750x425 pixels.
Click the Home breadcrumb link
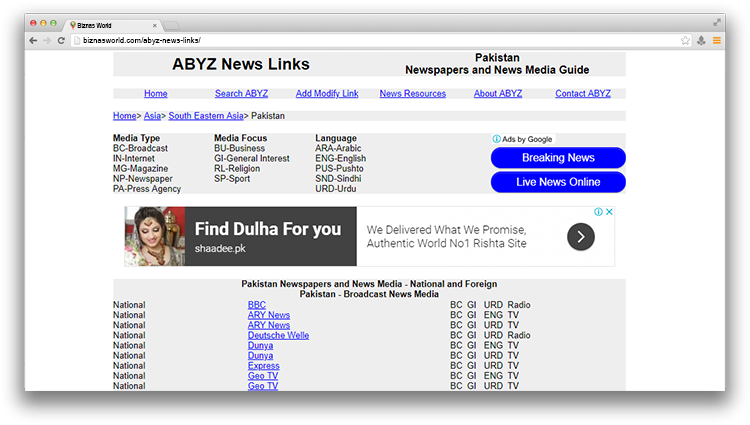(125, 116)
